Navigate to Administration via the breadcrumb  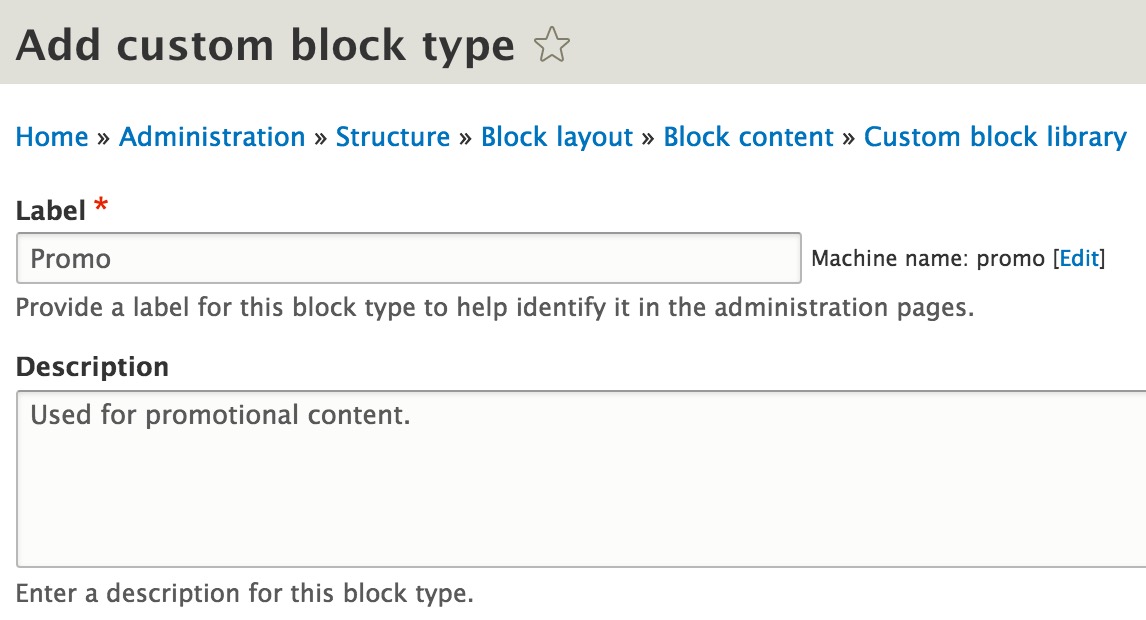[212, 137]
